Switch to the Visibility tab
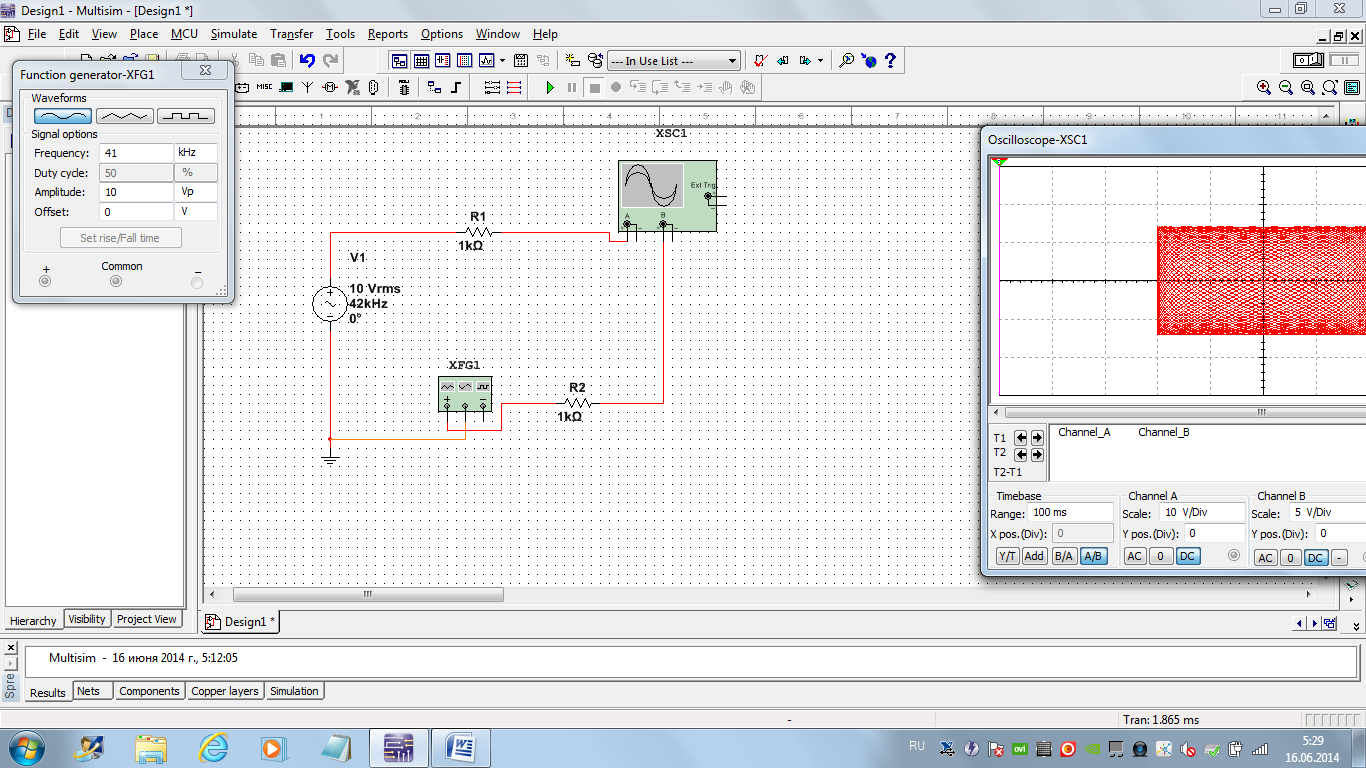1366x768 pixels. (87, 619)
